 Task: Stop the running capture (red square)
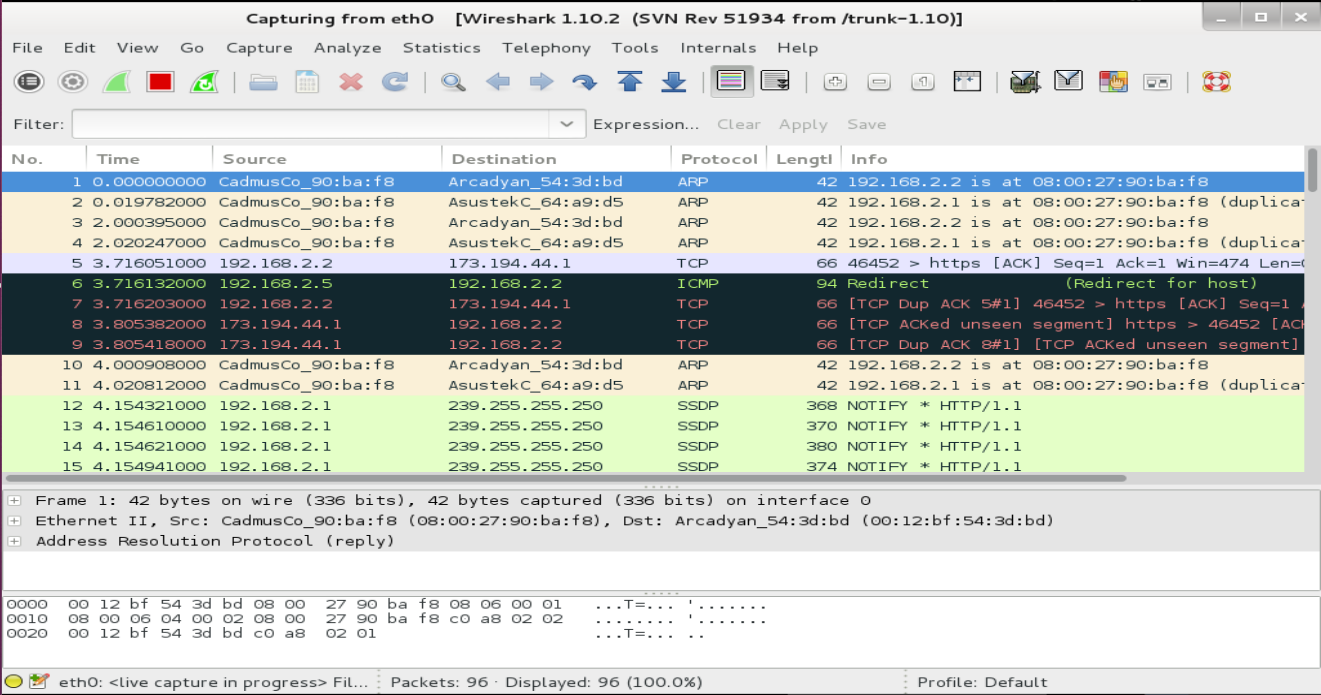pyautogui.click(x=160, y=82)
